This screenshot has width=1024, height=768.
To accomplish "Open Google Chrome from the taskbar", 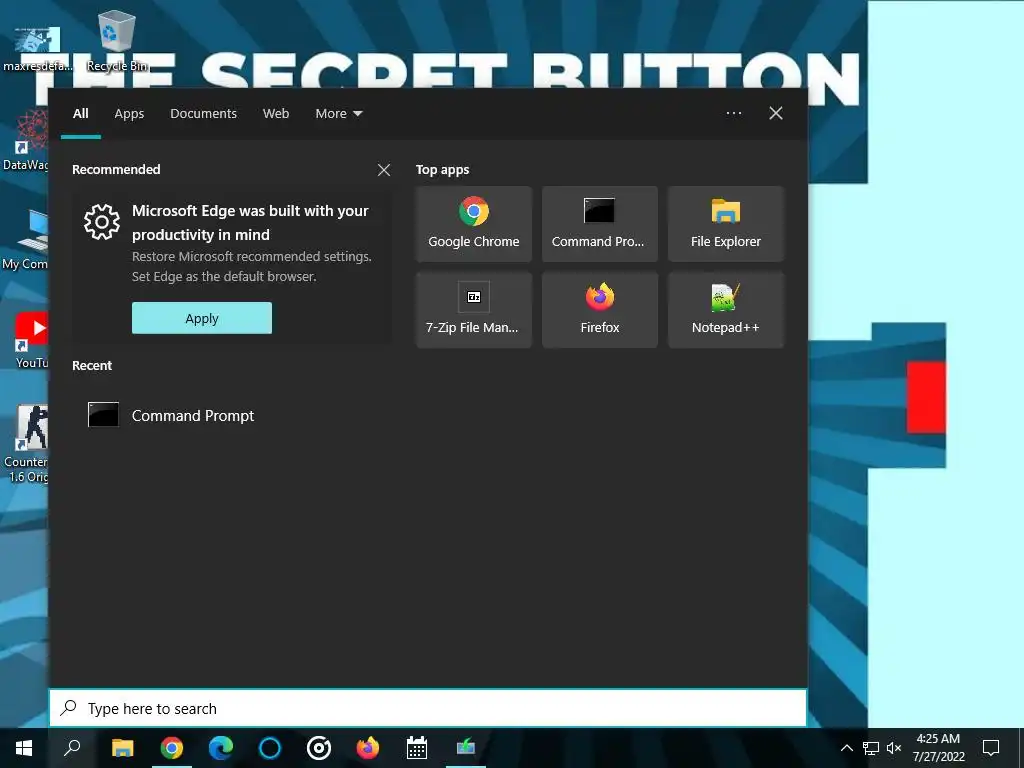I will coord(172,748).
